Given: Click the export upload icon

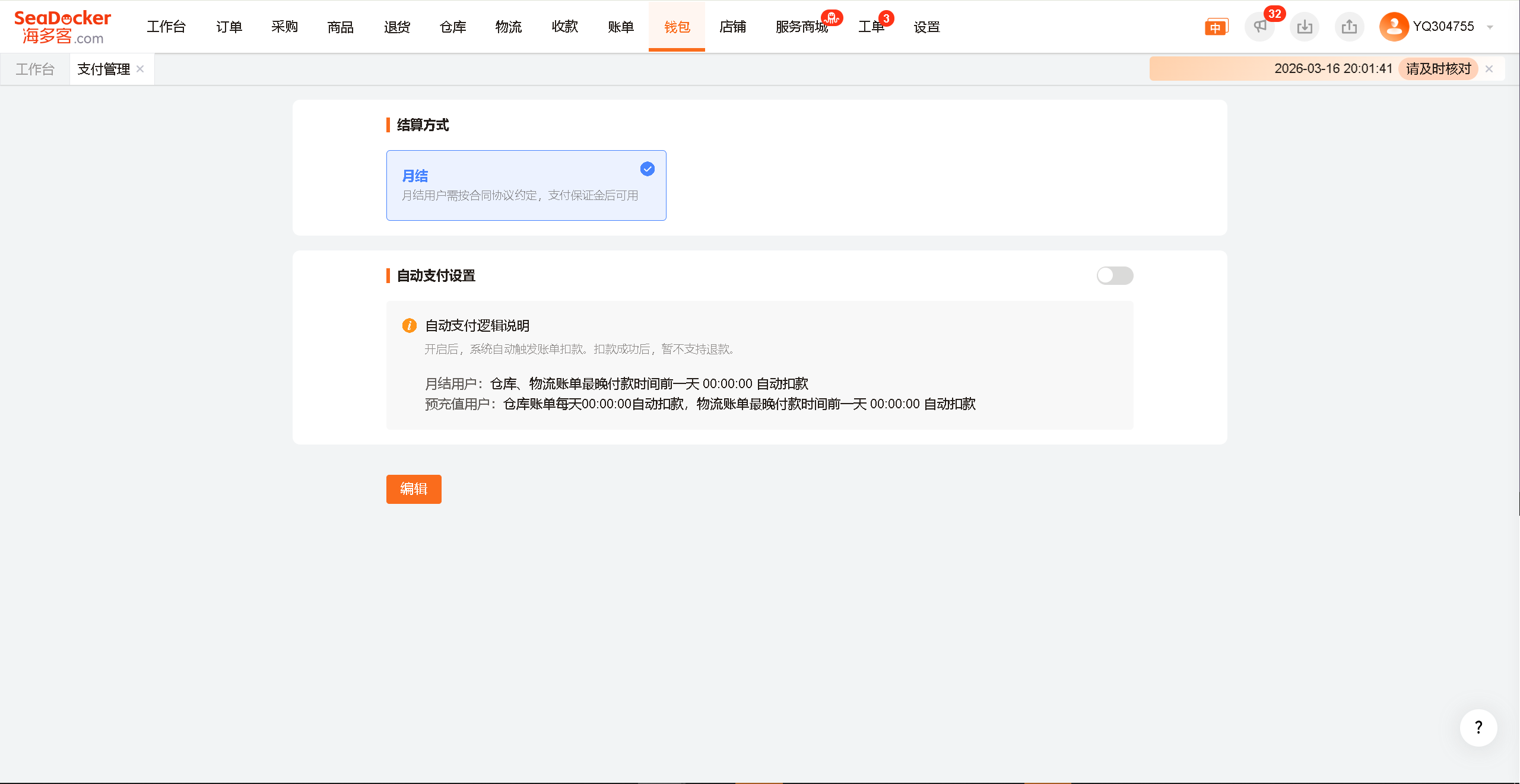Looking at the screenshot, I should pos(1349,27).
